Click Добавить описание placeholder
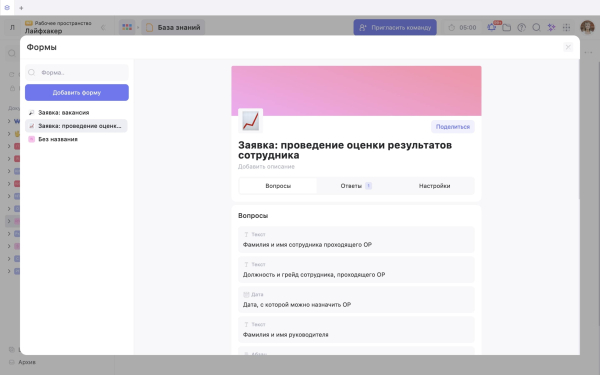This screenshot has width=600, height=375. [x=266, y=166]
